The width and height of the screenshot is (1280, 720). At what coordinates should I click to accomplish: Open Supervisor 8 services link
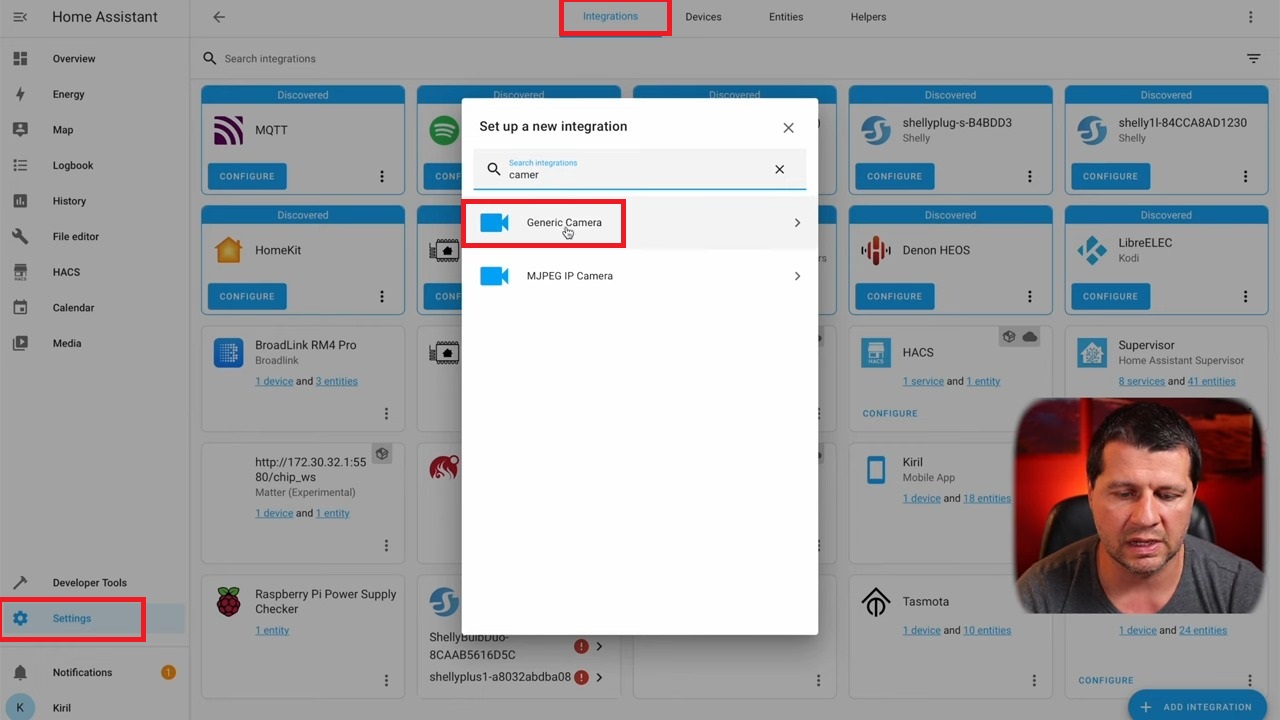1142,381
